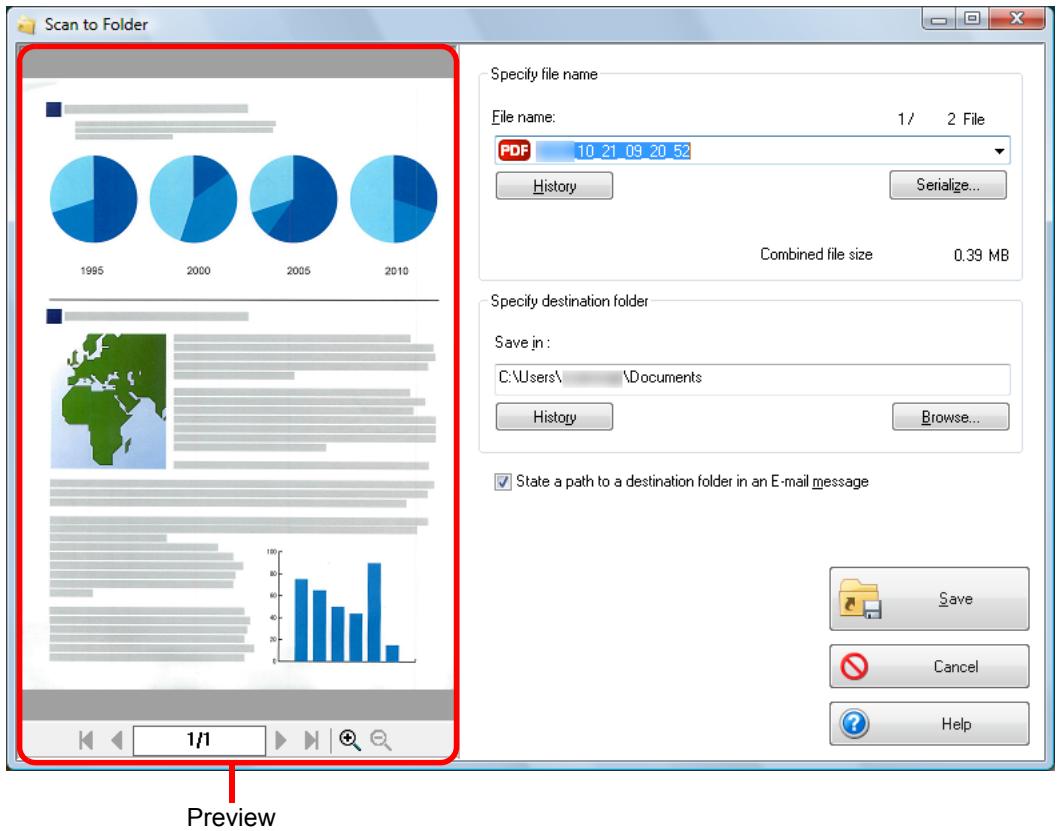The image size is (1059, 831).
Task: Minimize the Scan to Folder window
Action: pyautogui.click(x=938, y=19)
